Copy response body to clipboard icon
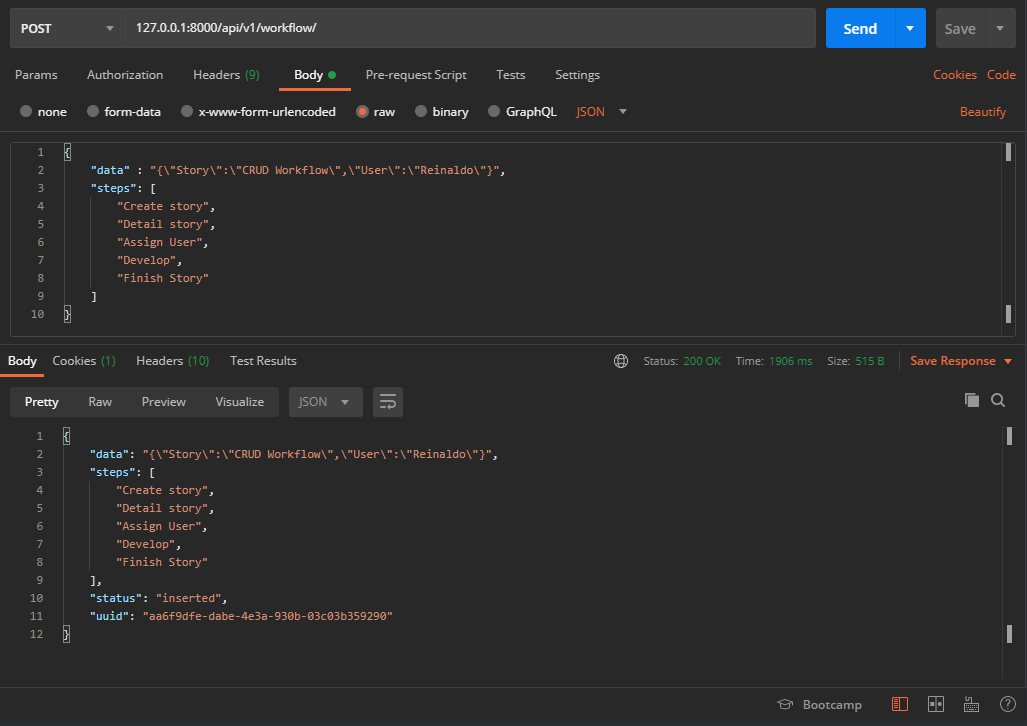 tap(972, 400)
